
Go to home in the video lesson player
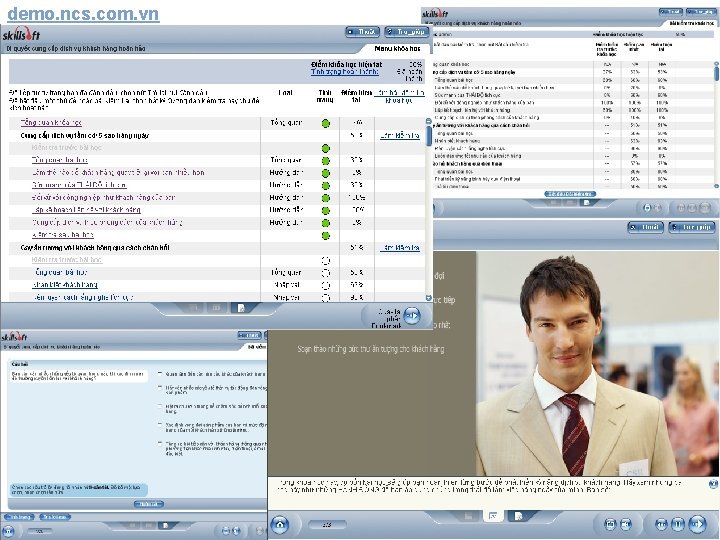280,524
